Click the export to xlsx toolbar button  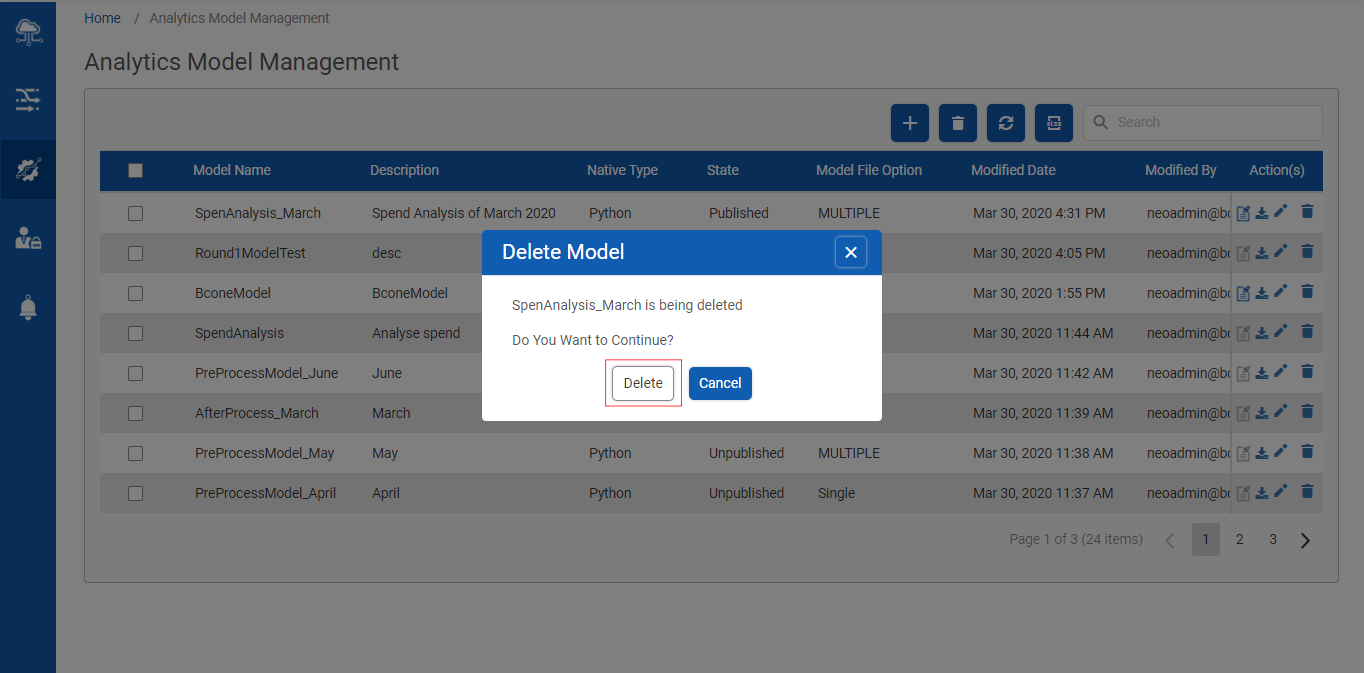1054,123
